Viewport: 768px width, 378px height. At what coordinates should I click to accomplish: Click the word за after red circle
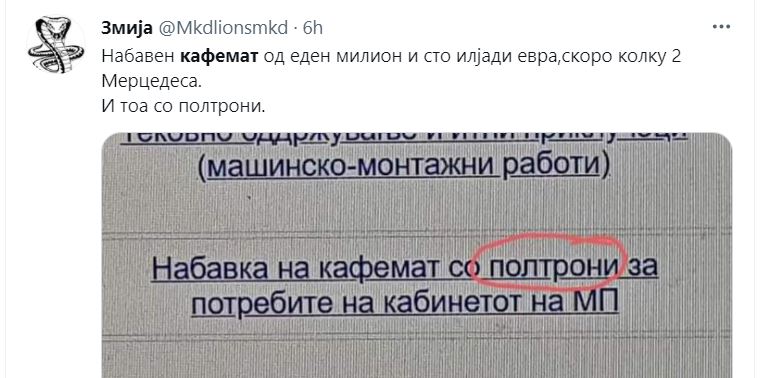(643, 269)
